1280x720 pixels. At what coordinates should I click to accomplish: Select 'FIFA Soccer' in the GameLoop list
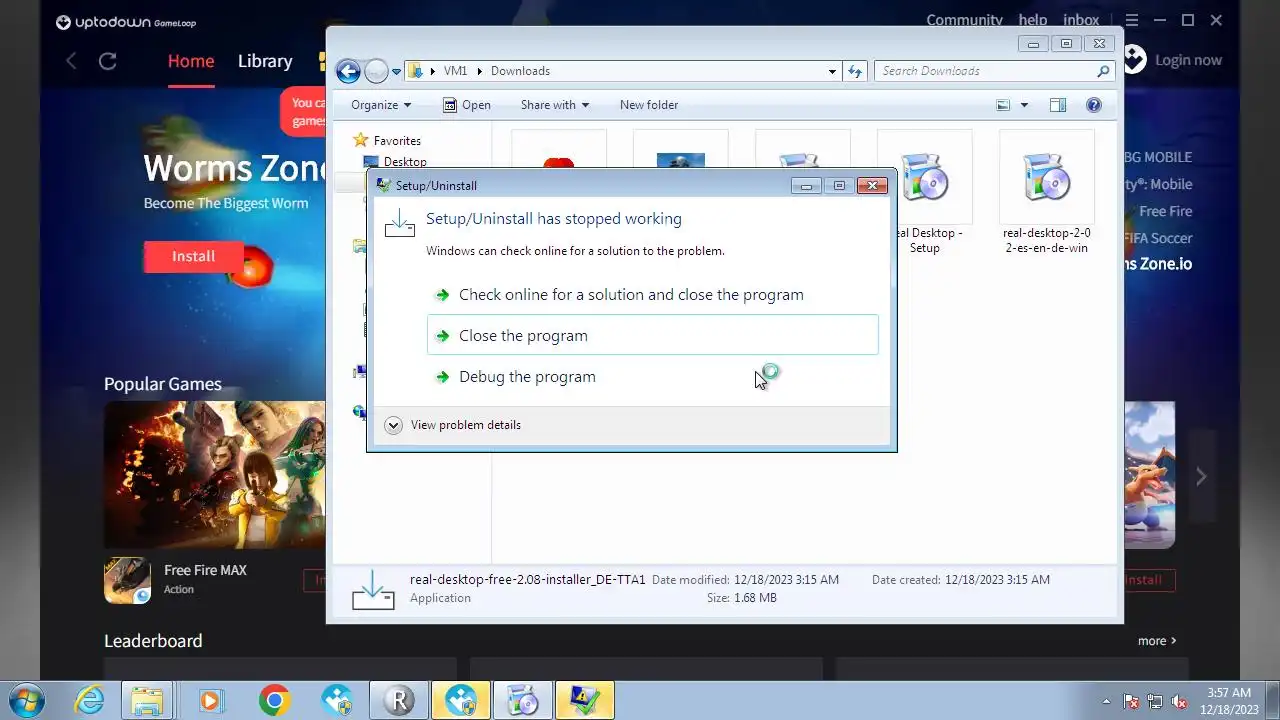click(x=1158, y=238)
